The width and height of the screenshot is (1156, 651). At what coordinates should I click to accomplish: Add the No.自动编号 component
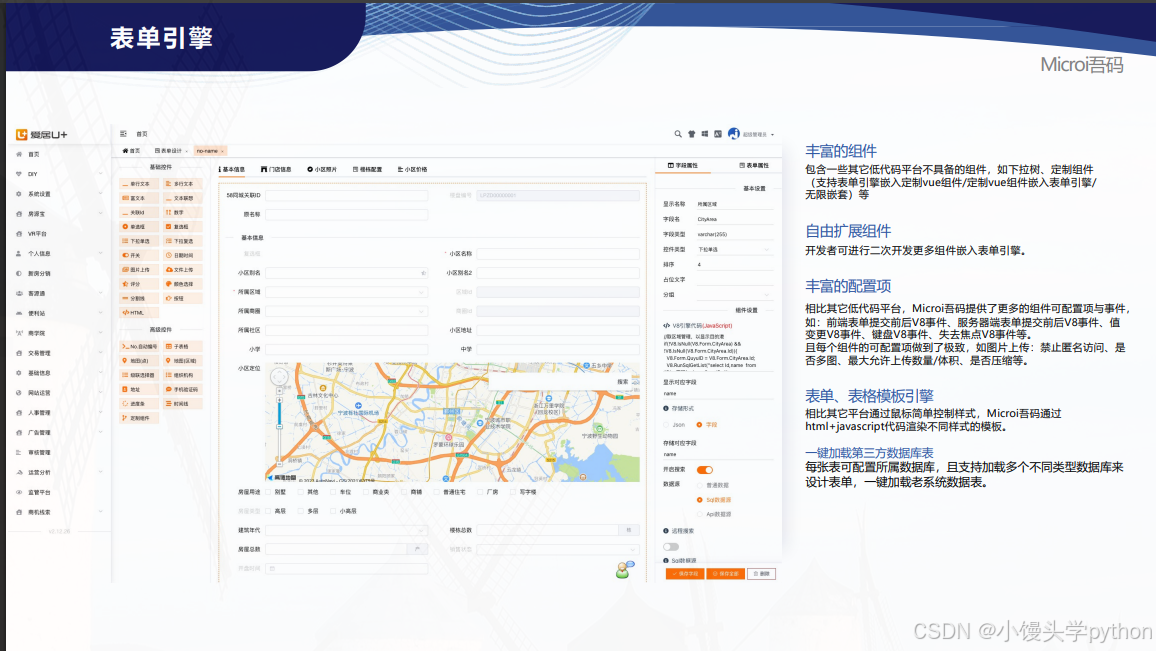[139, 347]
